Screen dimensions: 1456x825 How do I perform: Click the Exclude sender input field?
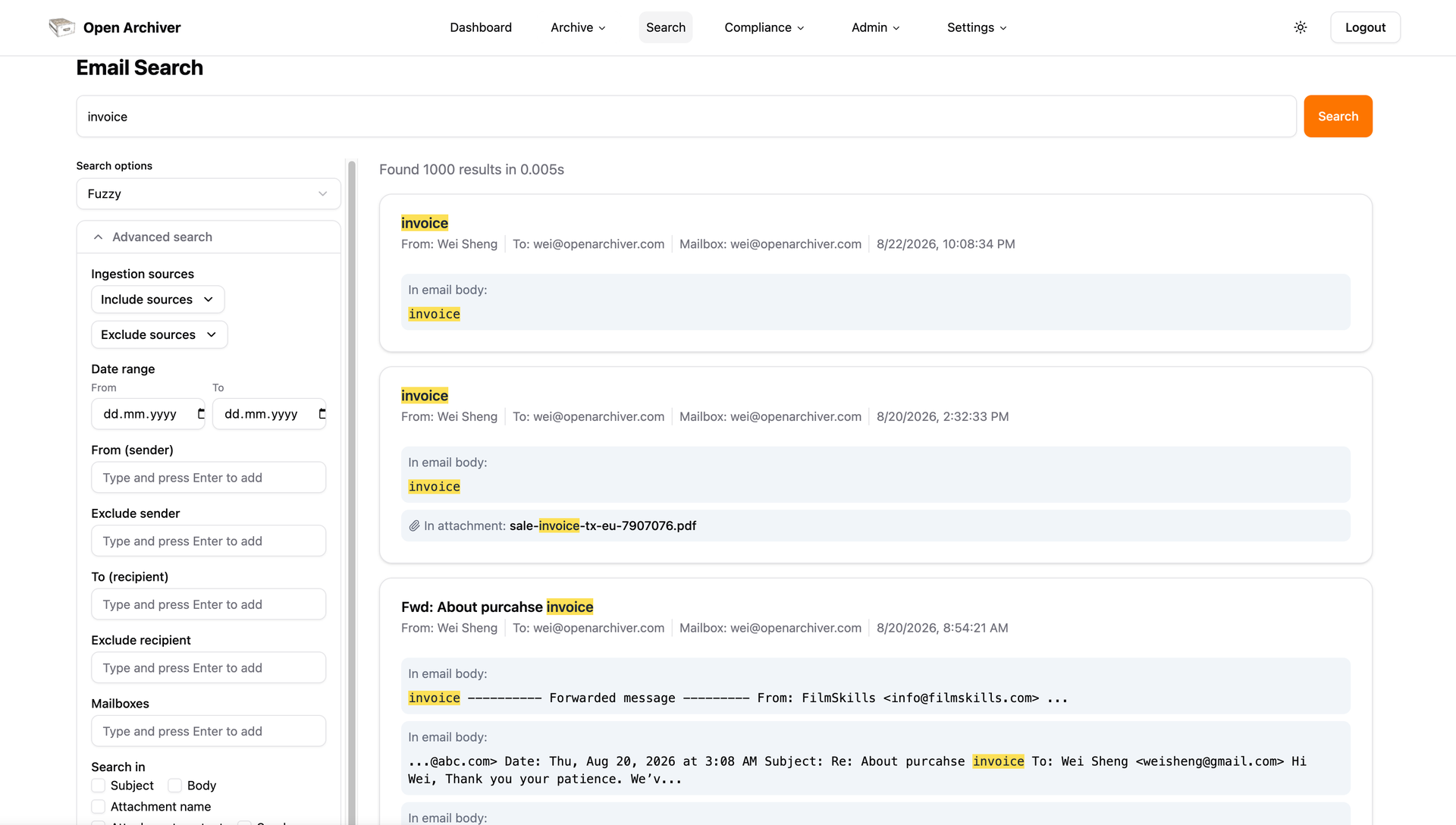[x=209, y=541]
